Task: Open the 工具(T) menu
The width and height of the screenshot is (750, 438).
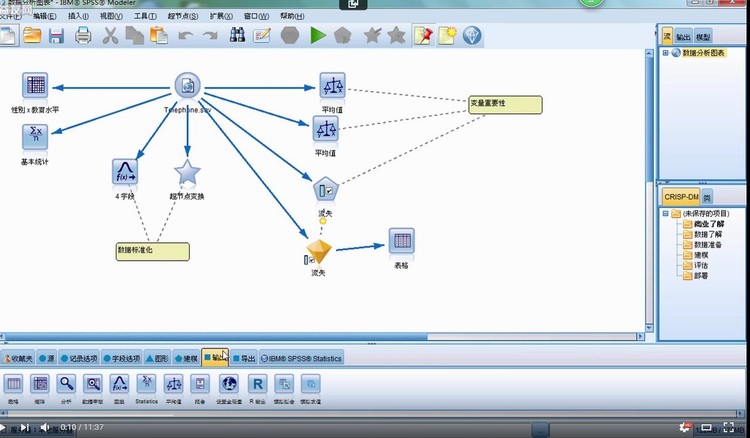Action: (145, 16)
